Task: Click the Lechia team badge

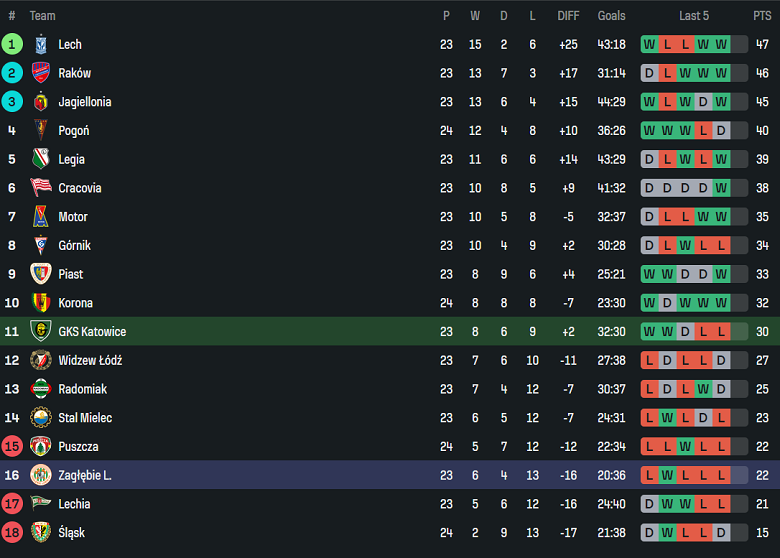Action: 41,504
